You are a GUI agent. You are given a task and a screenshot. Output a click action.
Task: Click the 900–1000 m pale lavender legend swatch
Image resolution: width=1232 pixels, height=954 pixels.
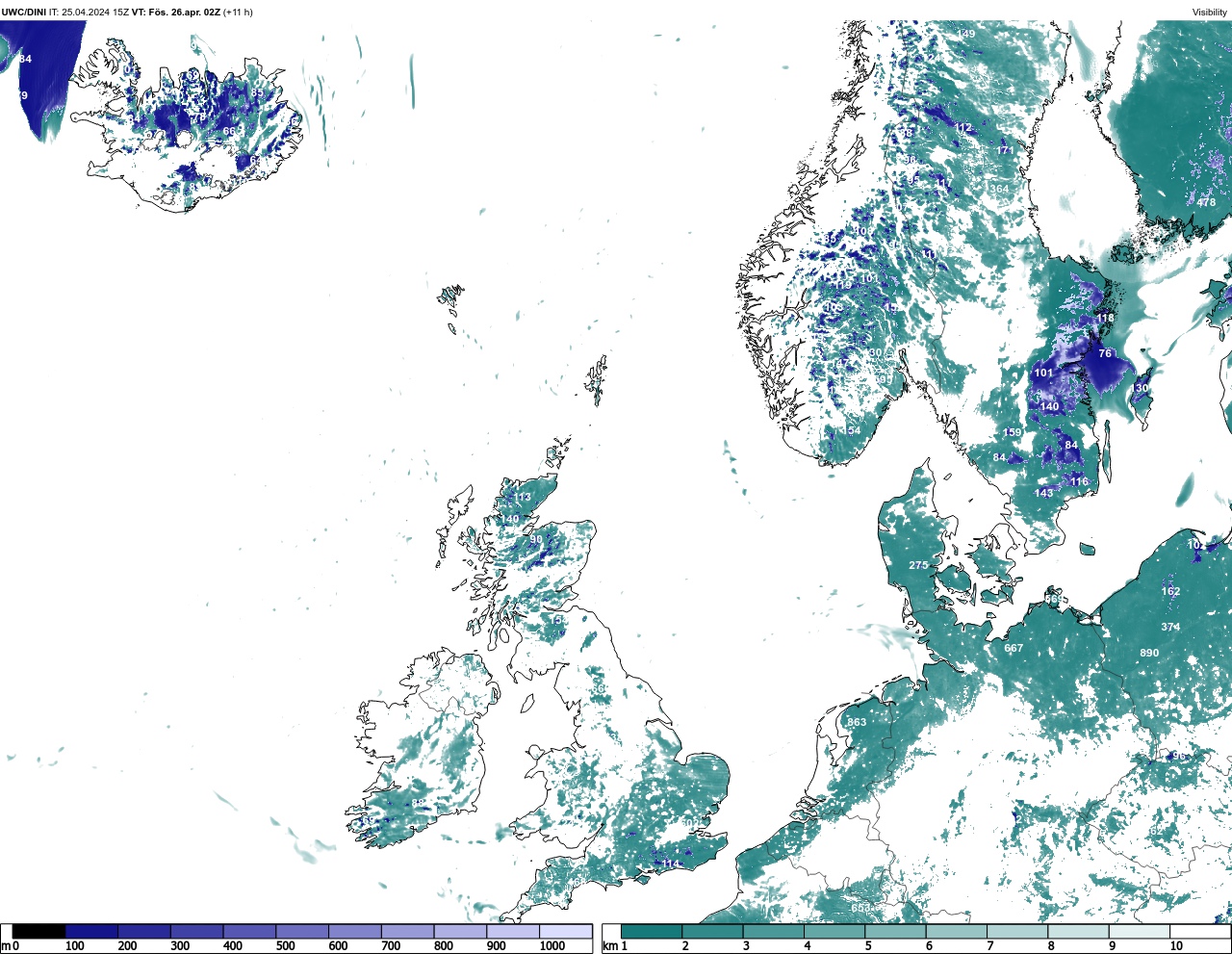513,932
